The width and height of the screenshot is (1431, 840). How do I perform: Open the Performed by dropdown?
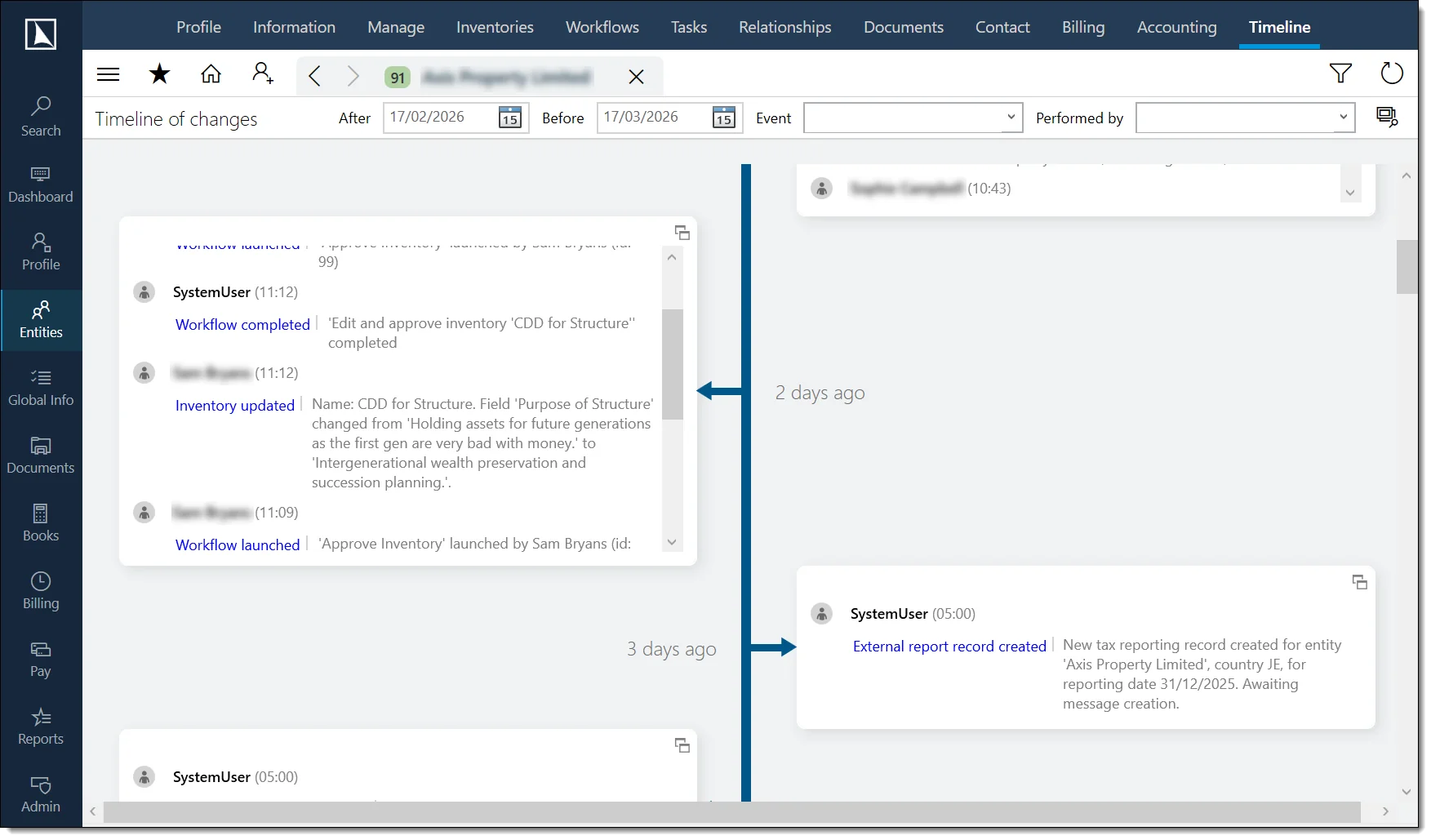point(1246,118)
